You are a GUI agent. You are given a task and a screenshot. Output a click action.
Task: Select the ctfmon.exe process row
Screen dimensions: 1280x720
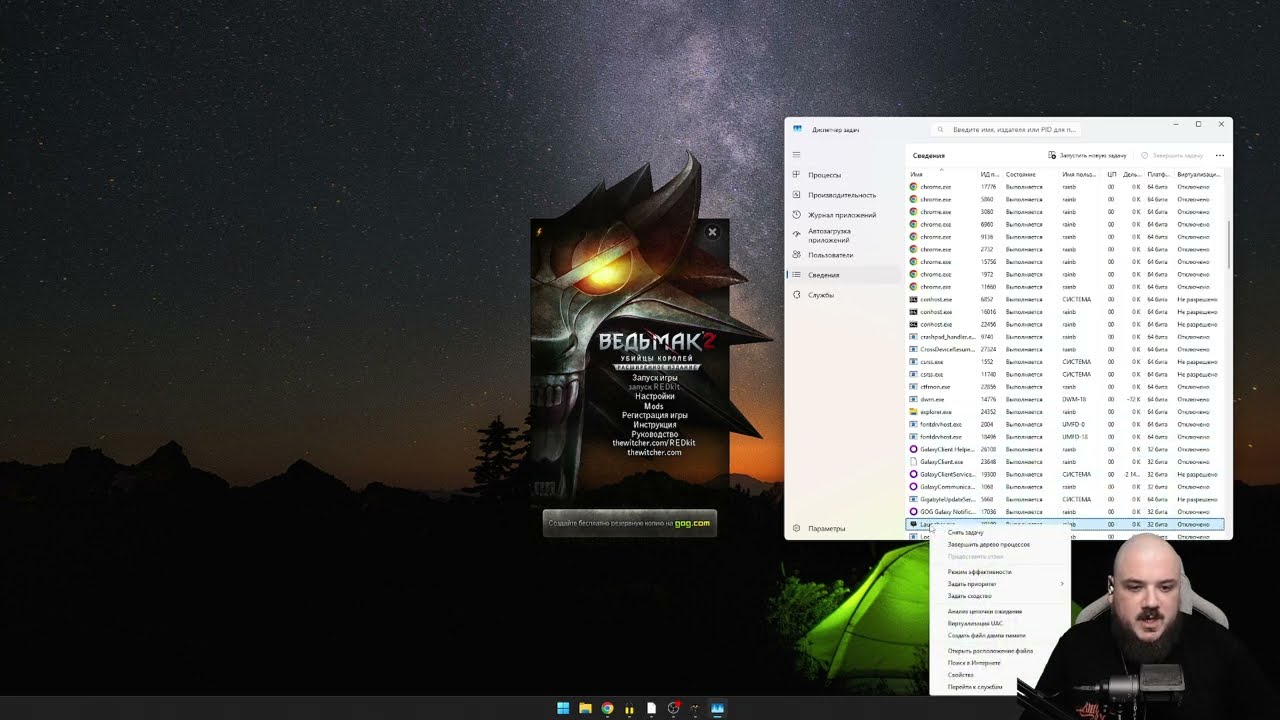[1065, 387]
